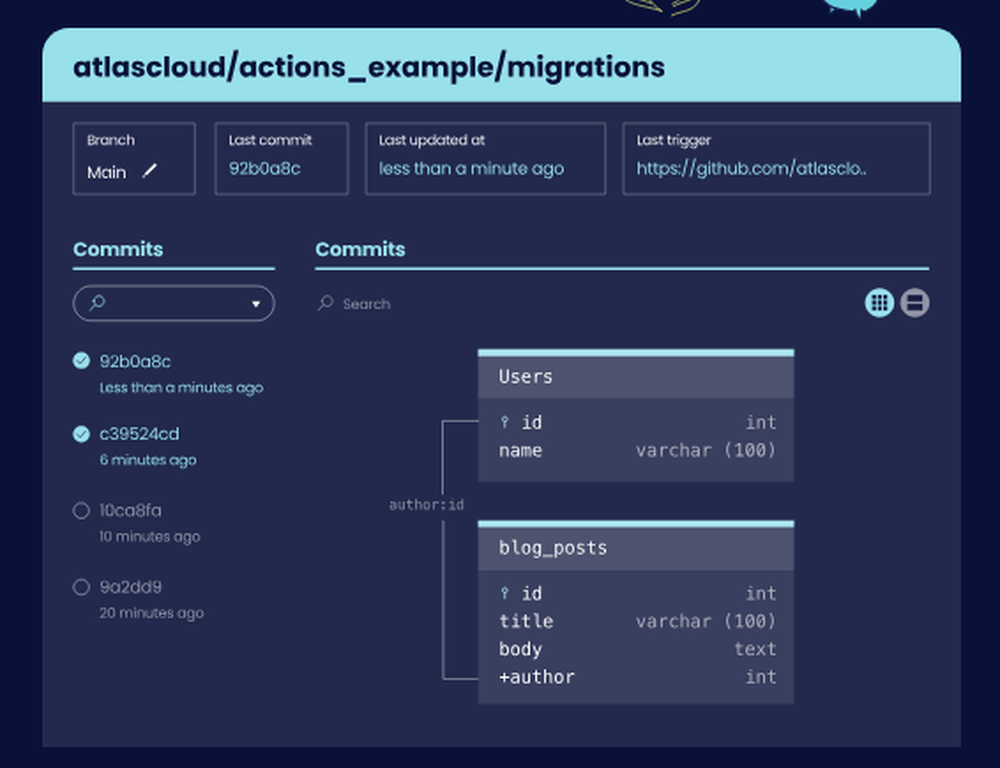Switch to list view icon
1000x768 pixels.
click(x=915, y=302)
